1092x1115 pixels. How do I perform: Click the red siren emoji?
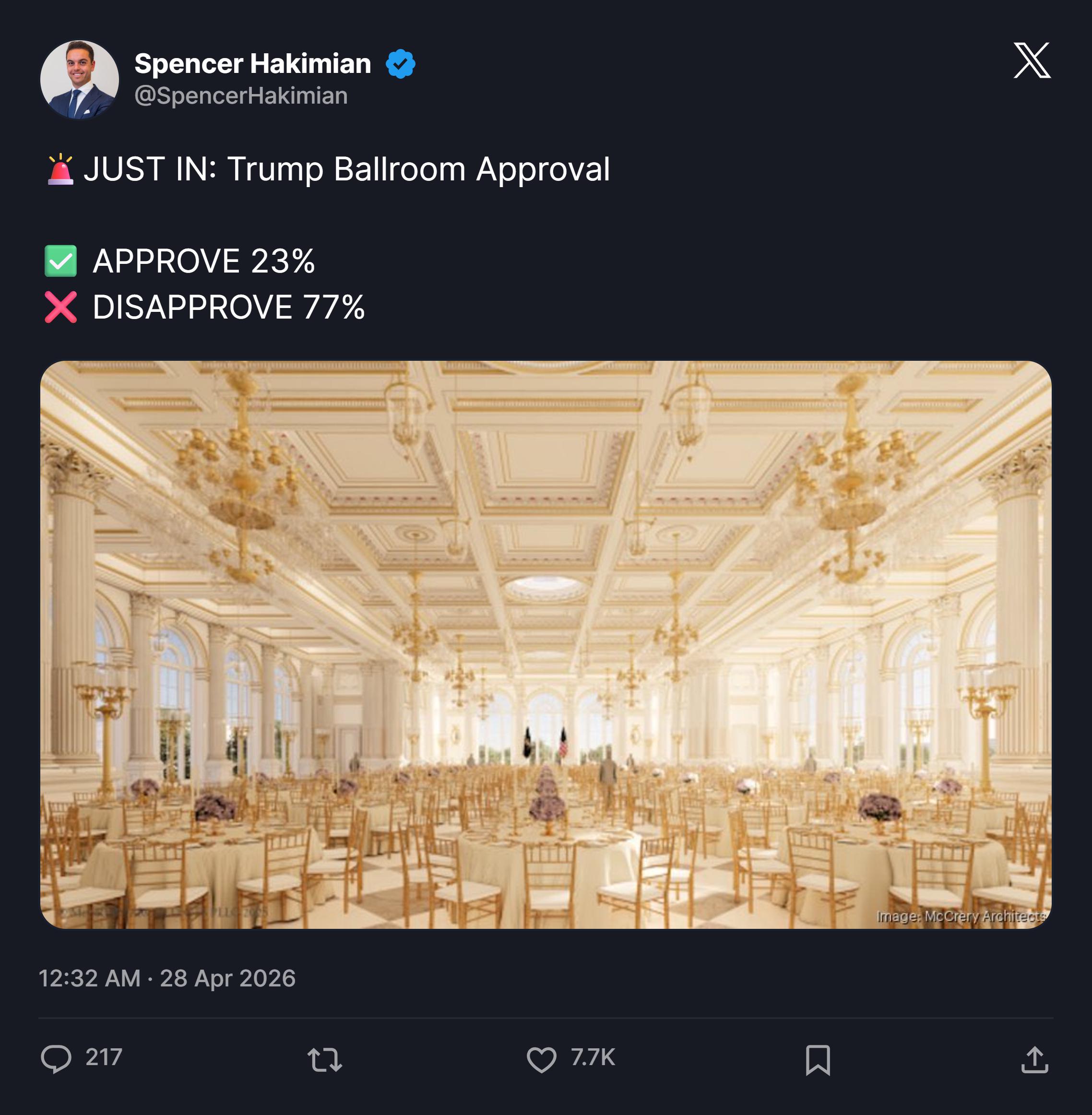tap(60, 170)
